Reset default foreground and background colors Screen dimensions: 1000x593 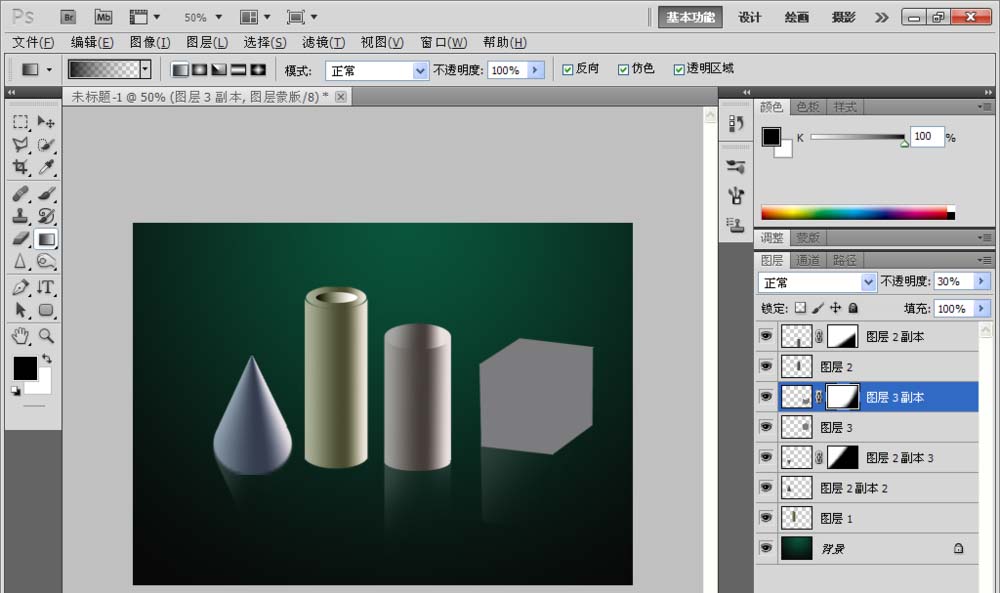tap(16, 391)
